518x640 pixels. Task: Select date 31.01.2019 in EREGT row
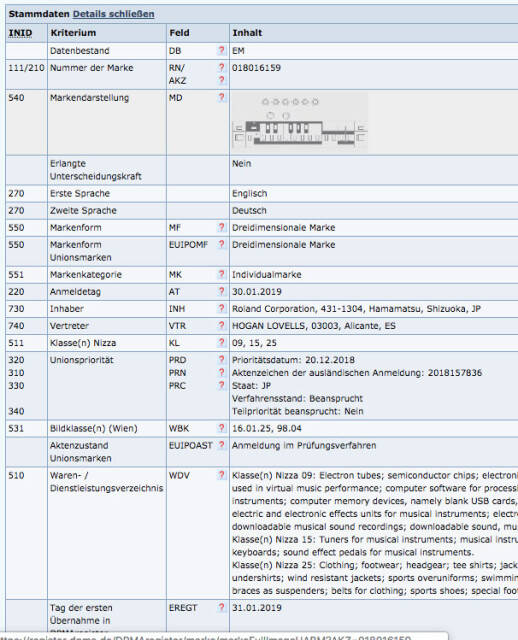(x=257, y=607)
